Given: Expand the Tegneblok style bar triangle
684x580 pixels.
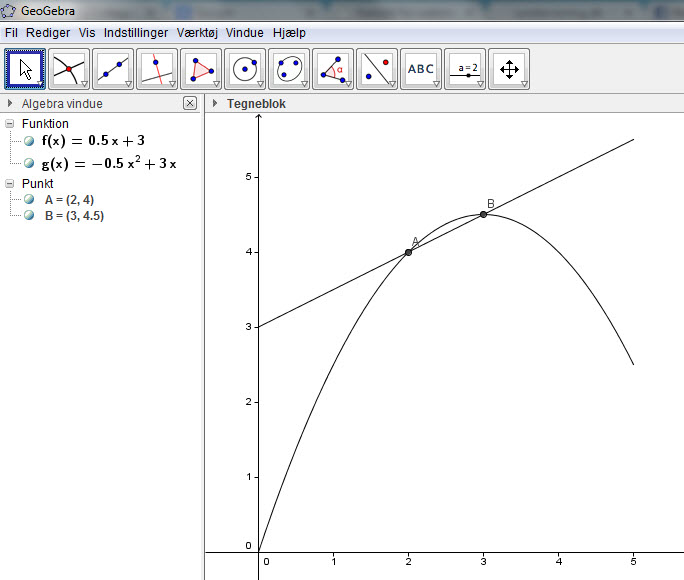Looking at the screenshot, I should tap(215, 103).
